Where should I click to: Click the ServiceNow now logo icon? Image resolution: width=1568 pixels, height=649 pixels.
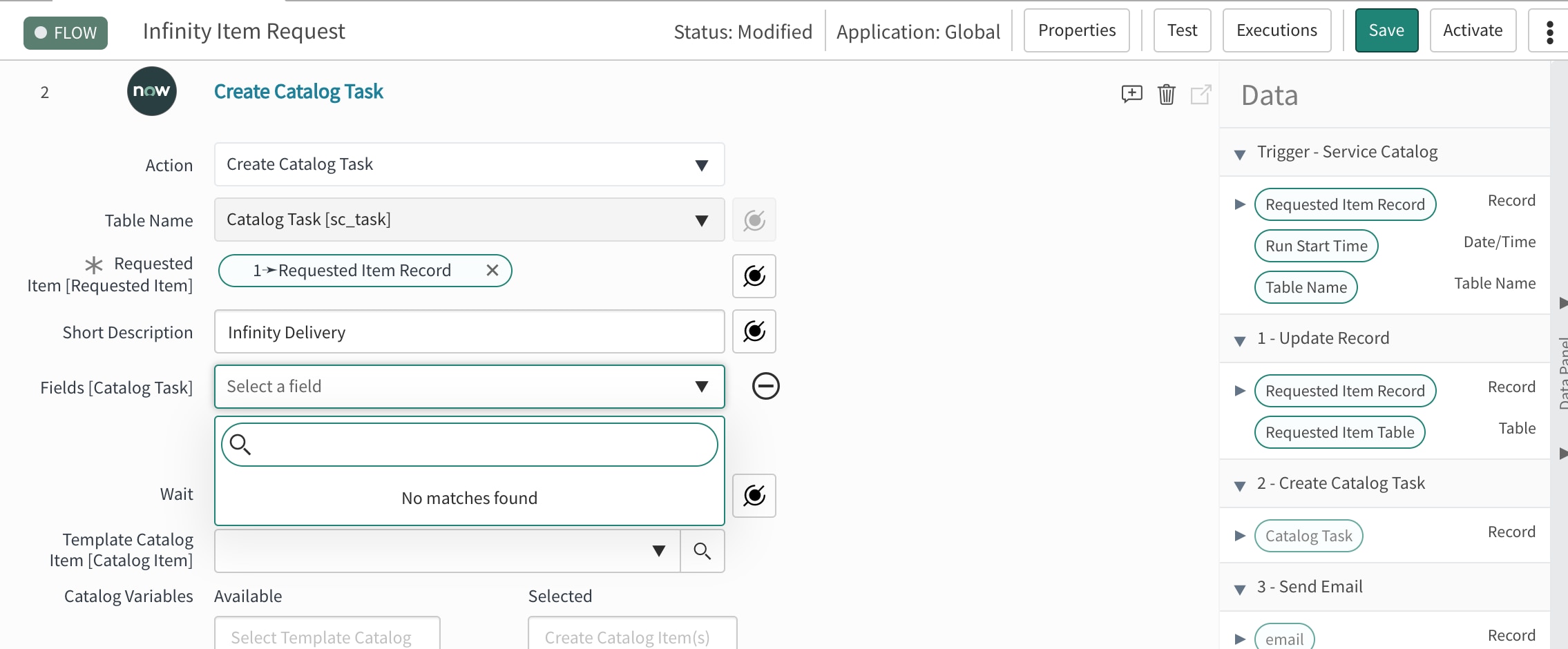[152, 91]
